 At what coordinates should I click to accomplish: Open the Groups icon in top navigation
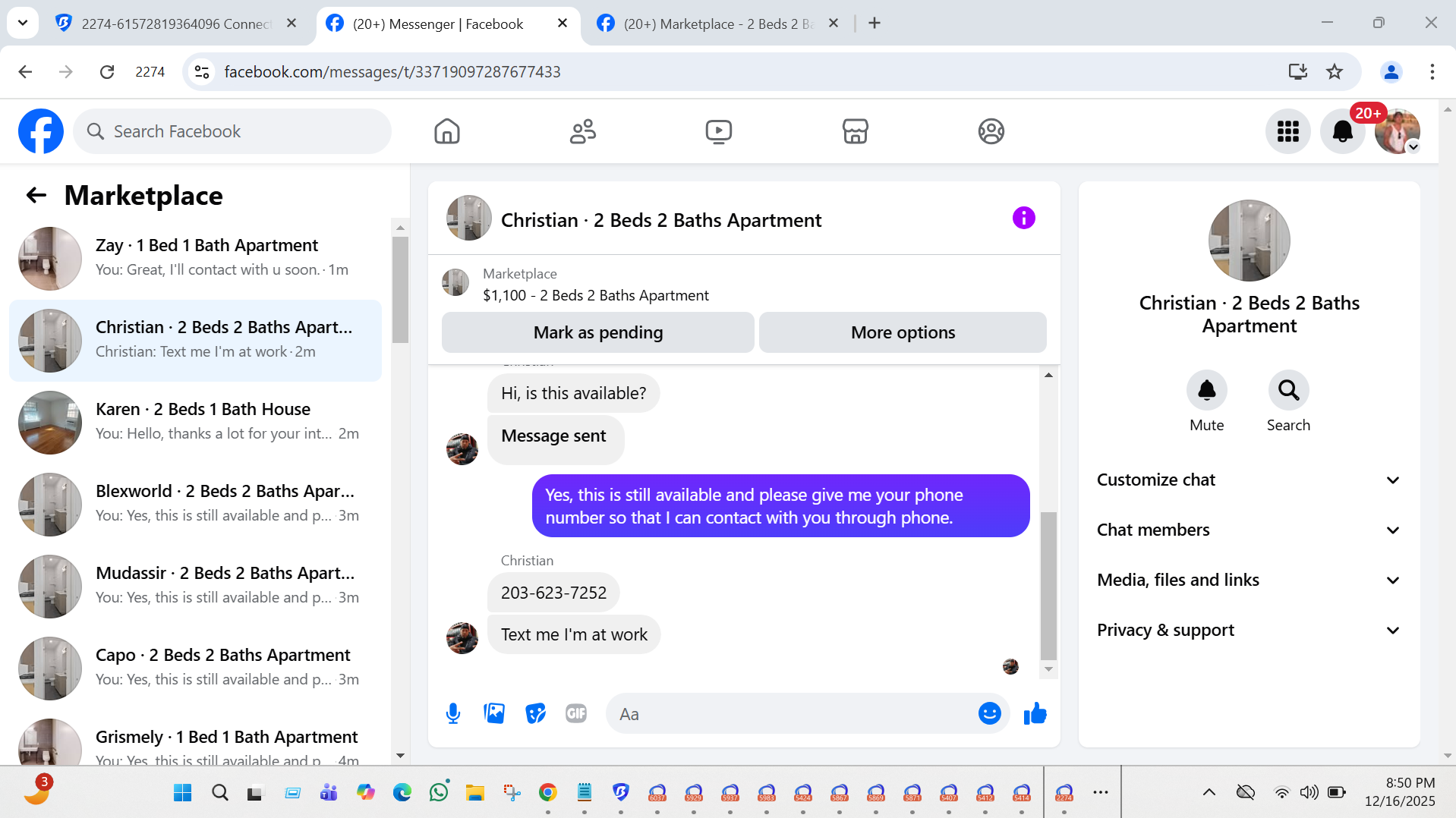pyautogui.click(x=991, y=131)
